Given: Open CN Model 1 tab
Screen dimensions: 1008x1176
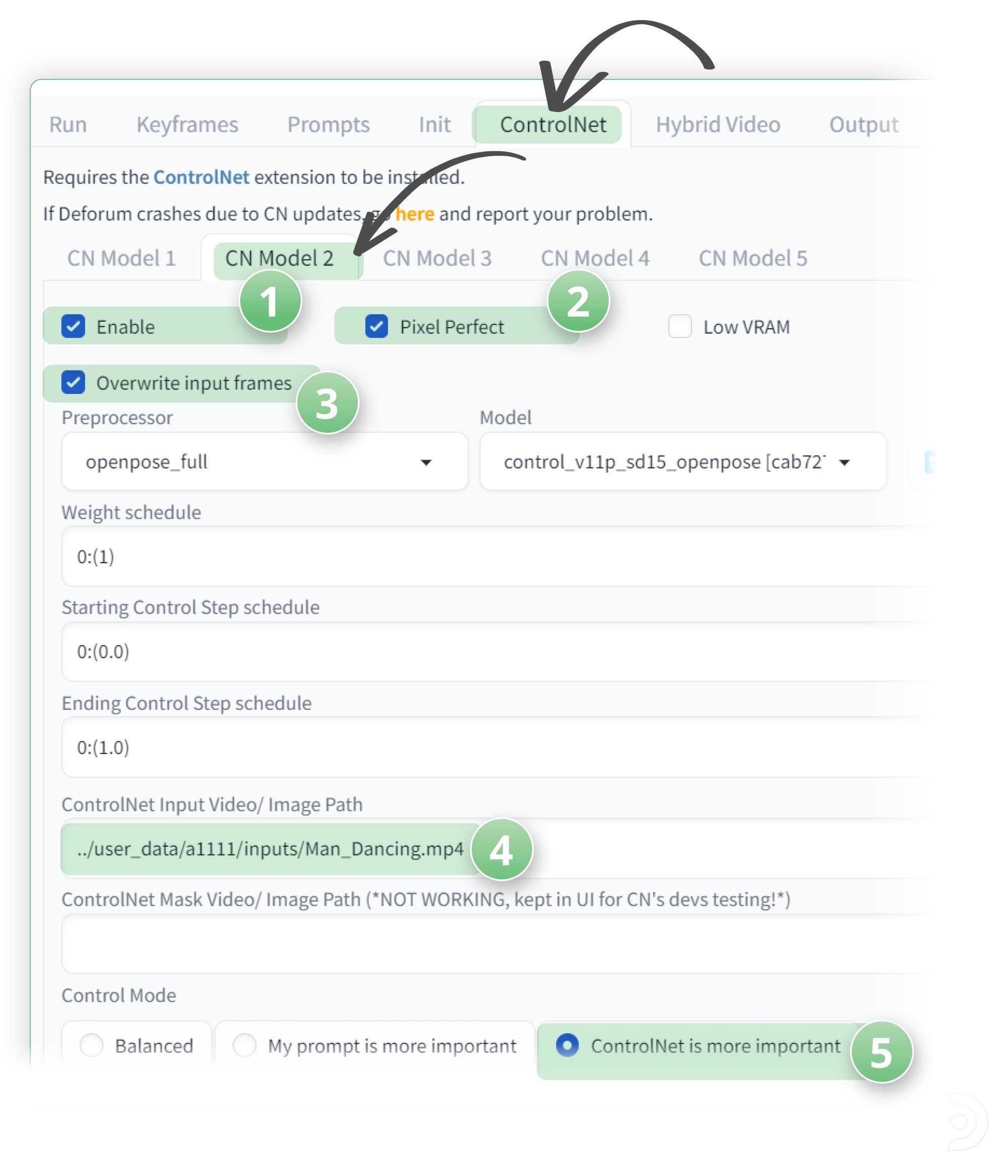Looking at the screenshot, I should point(121,258).
